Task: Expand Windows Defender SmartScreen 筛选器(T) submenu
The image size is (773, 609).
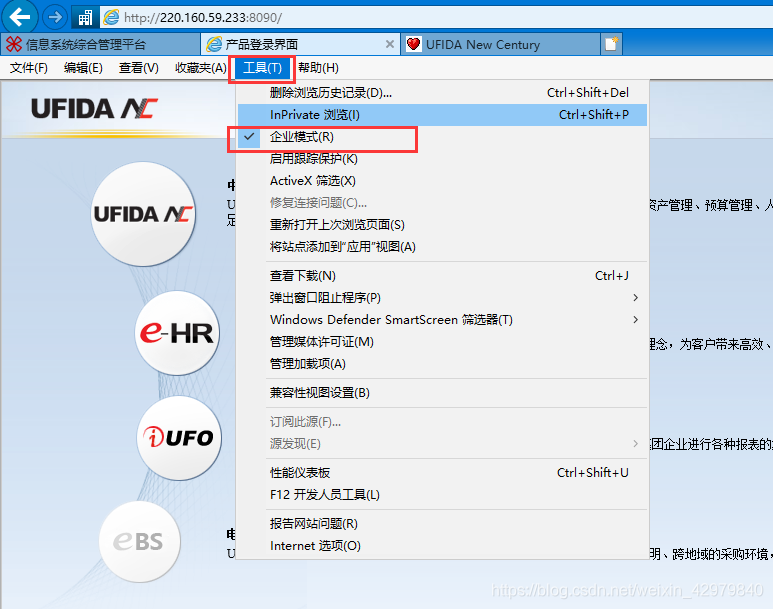Action: (x=442, y=320)
